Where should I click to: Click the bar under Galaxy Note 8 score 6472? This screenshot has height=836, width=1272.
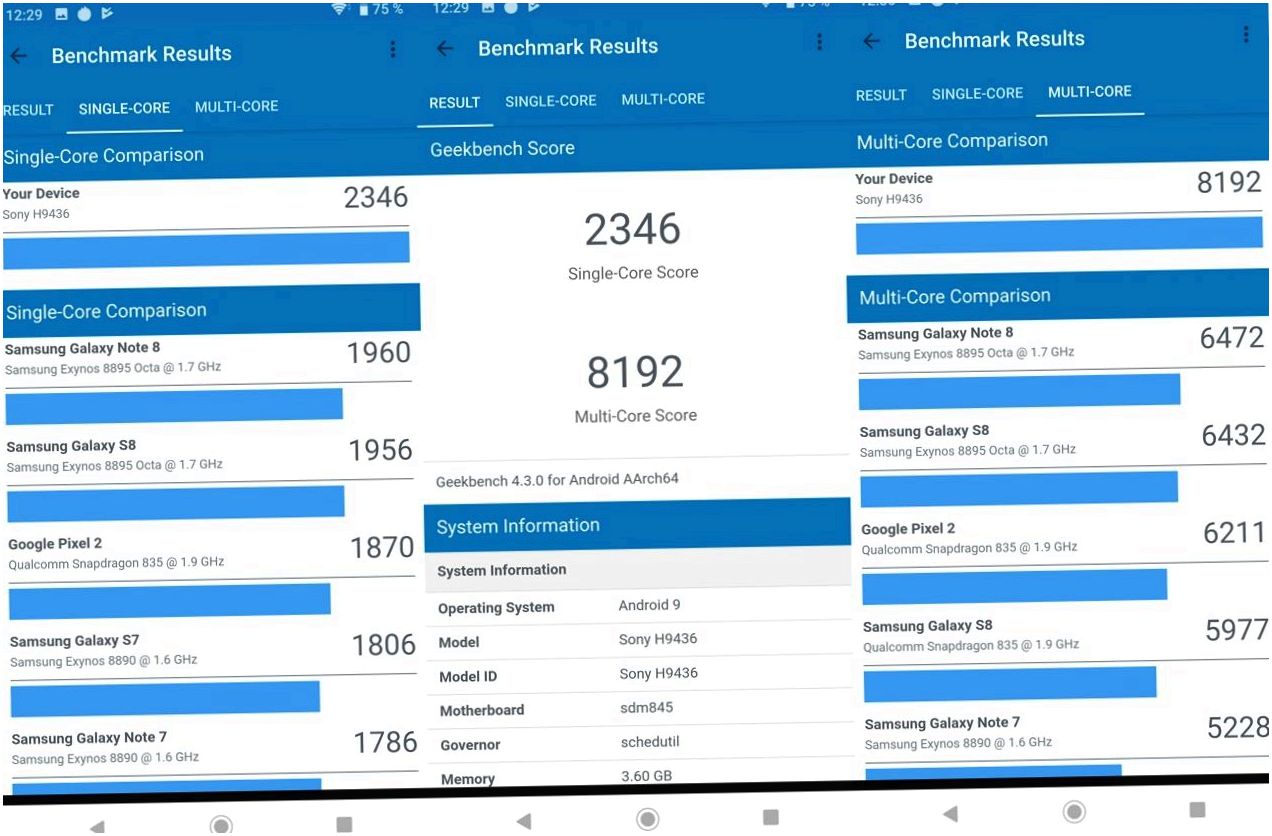1019,391
